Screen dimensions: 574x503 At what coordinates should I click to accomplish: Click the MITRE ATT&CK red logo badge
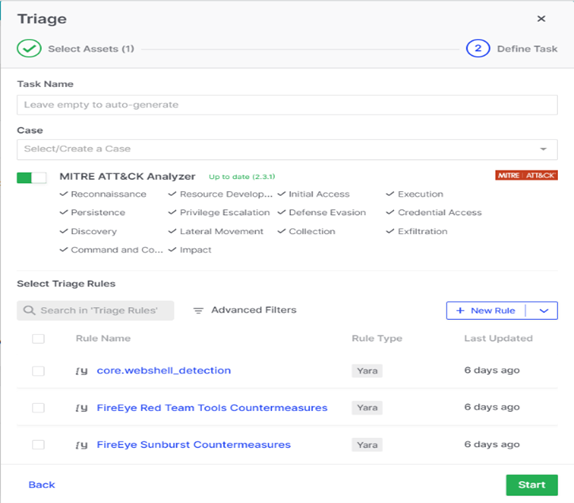coord(526,175)
